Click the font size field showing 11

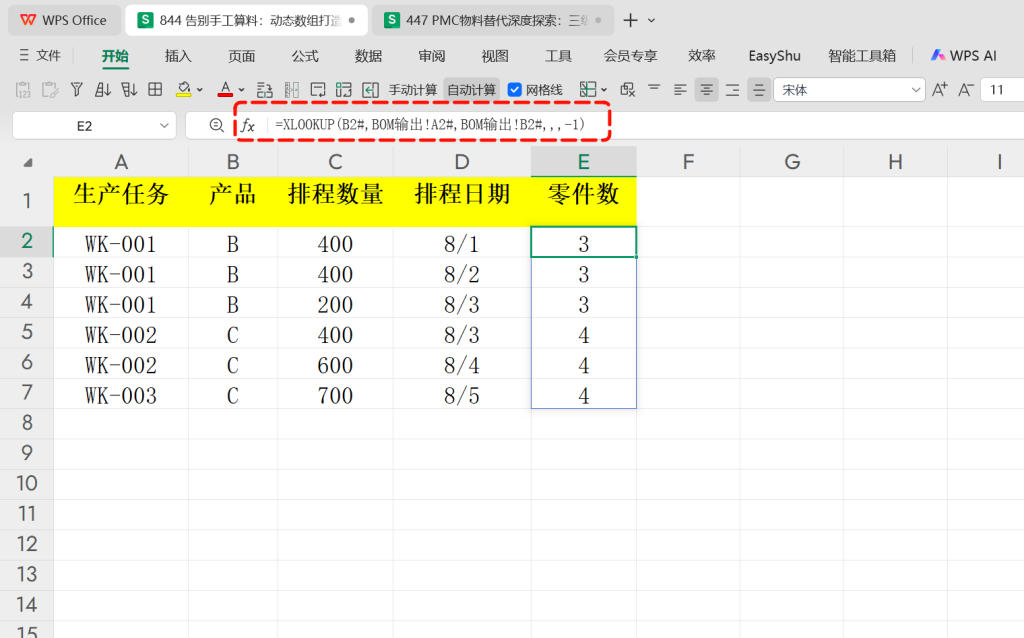[1002, 90]
